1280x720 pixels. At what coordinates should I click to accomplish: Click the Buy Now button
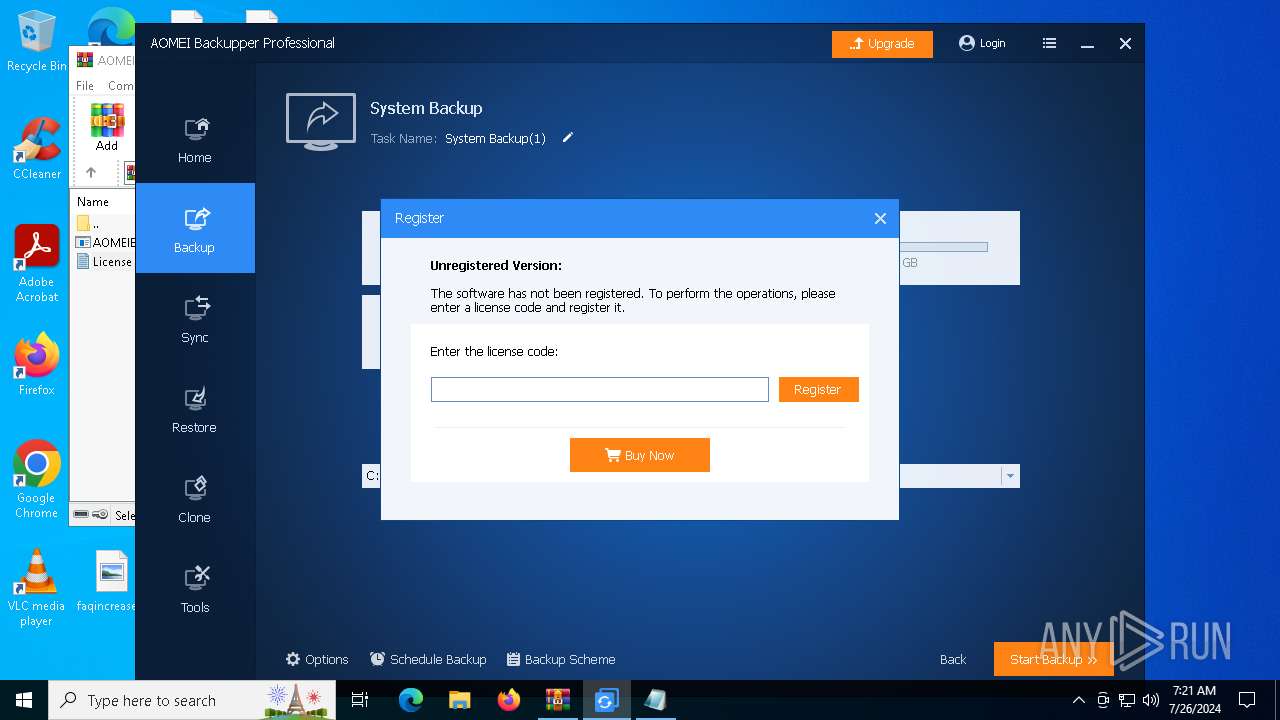(x=640, y=455)
